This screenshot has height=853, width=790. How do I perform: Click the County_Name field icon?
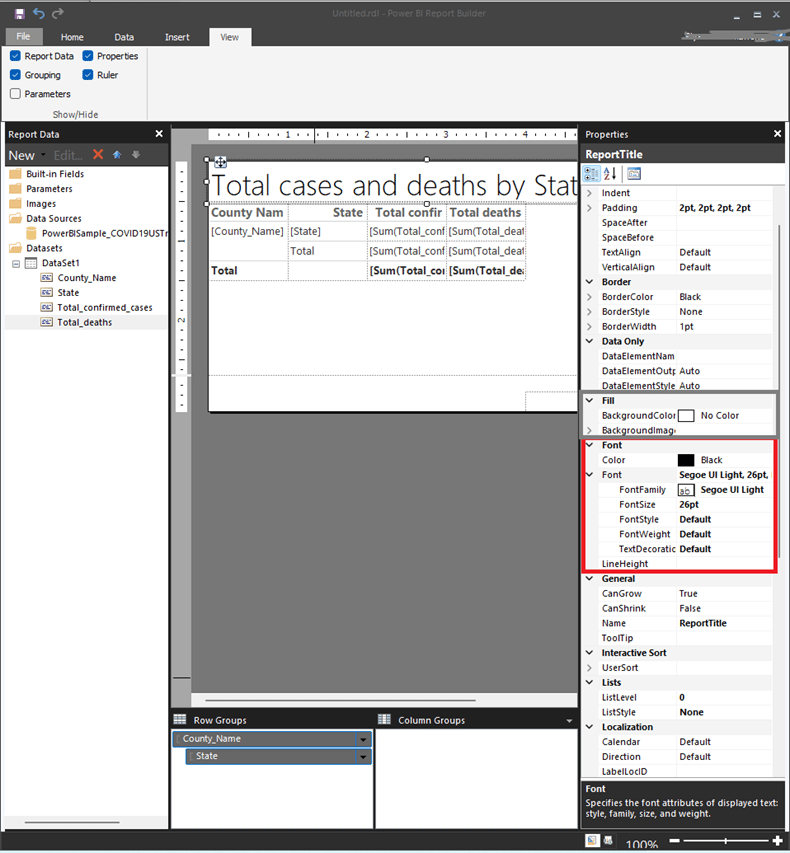[47, 278]
